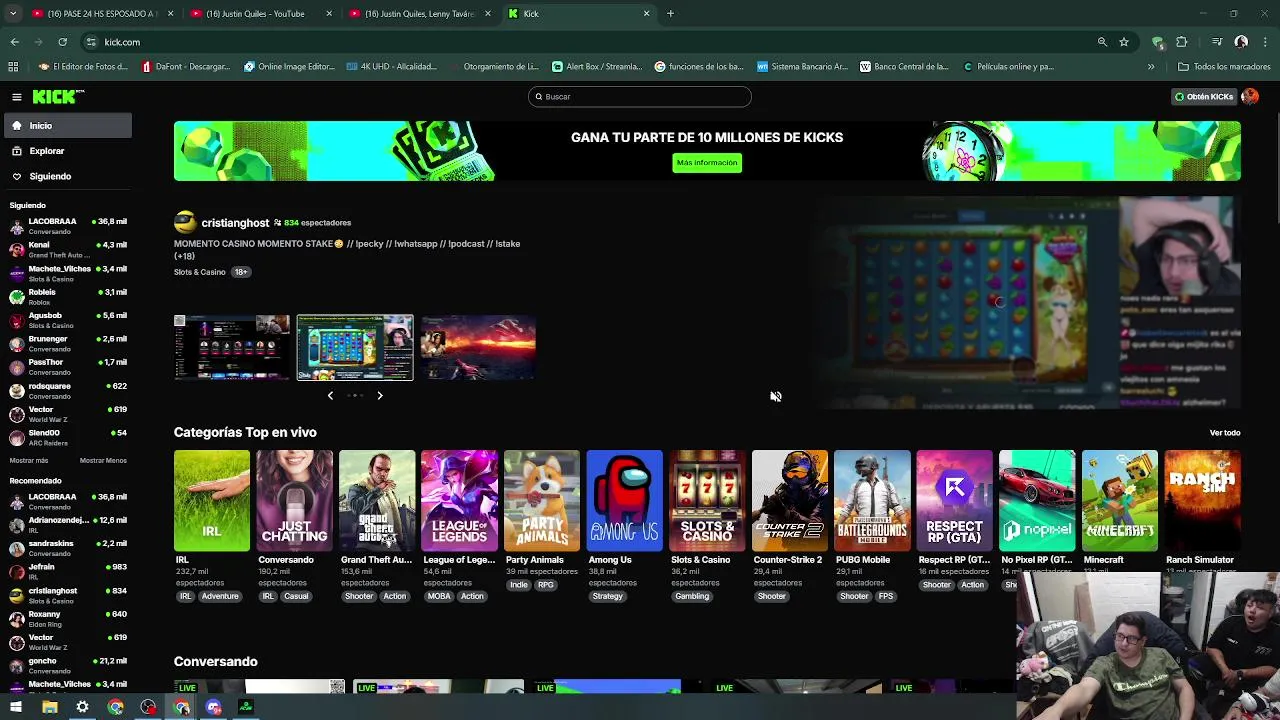Open Kenai channel in following list
1280x720 pixels.
(x=66, y=250)
